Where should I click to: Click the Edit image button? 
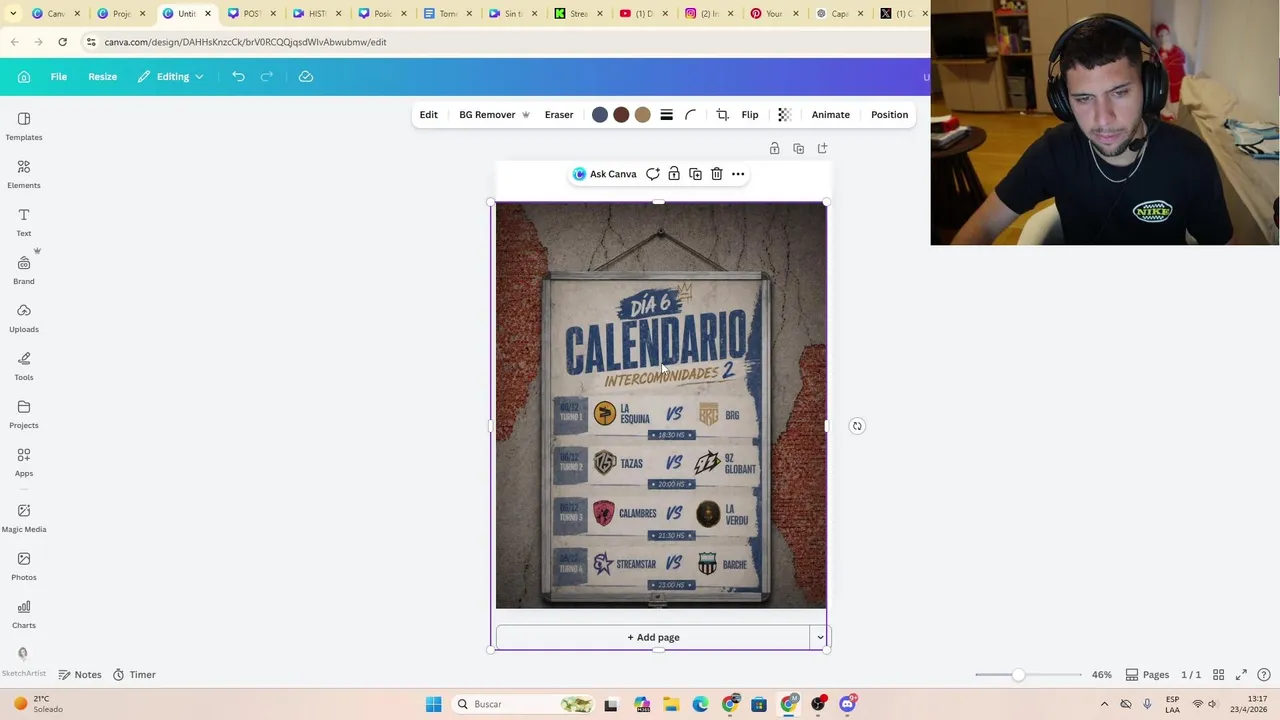pyautogui.click(x=429, y=115)
